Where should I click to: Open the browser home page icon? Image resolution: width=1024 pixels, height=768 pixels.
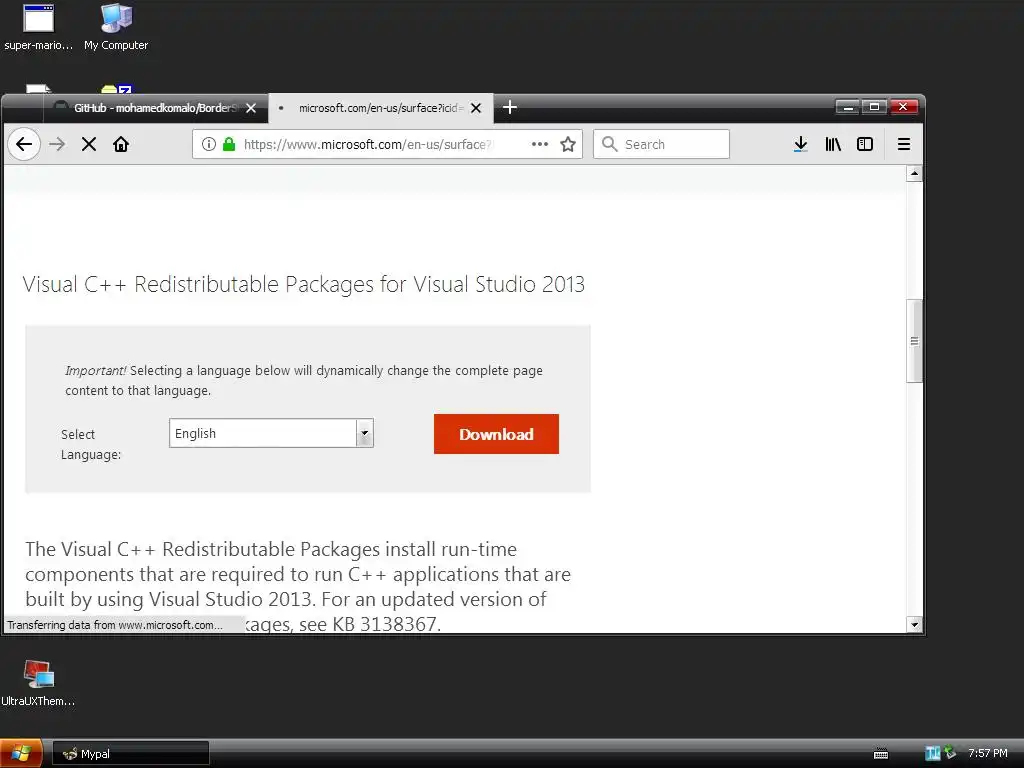click(121, 144)
